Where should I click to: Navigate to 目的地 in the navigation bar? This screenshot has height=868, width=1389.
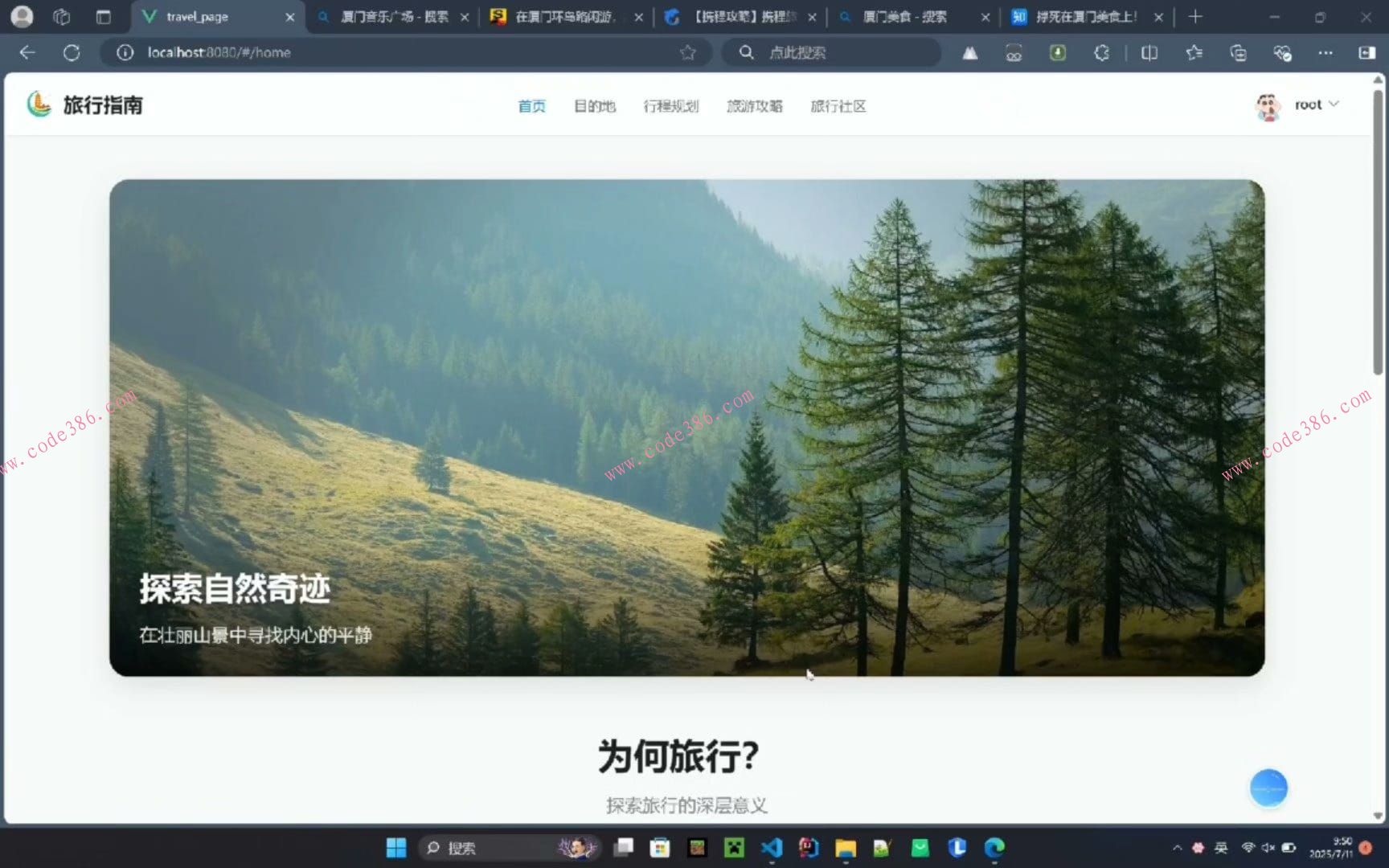coord(594,106)
